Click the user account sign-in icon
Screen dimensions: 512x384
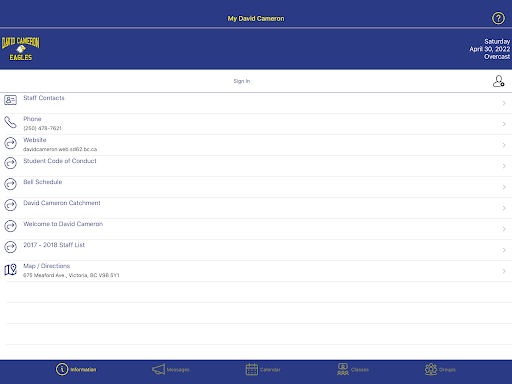499,81
